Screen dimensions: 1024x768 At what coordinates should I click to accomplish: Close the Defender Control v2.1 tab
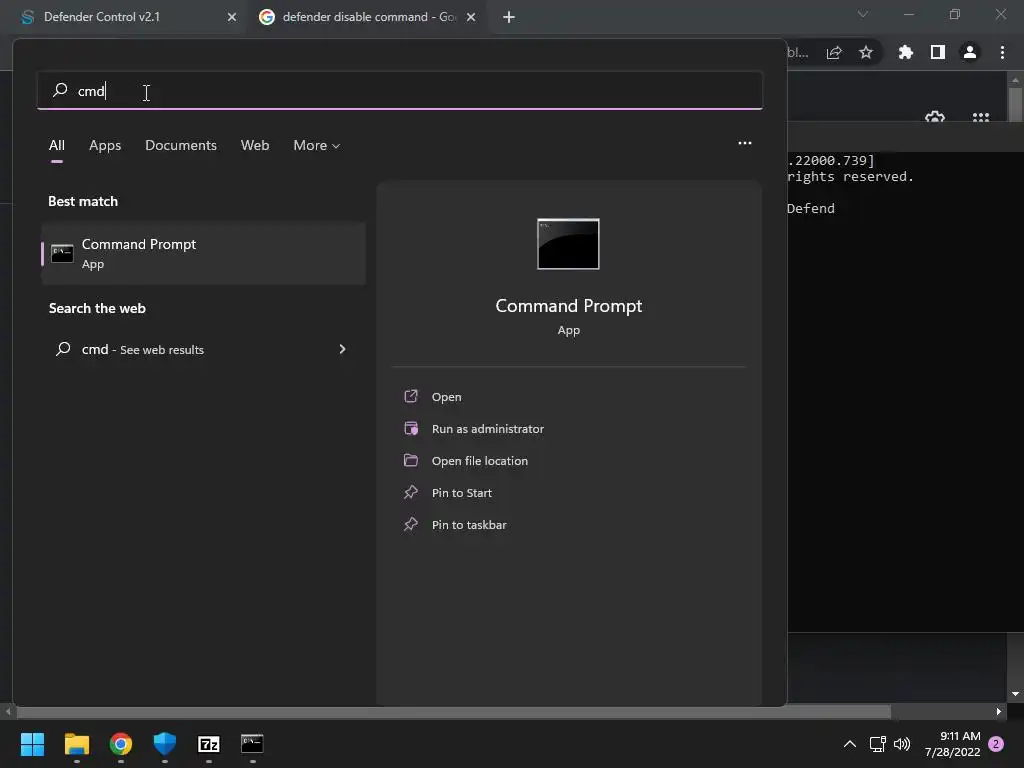(x=232, y=17)
